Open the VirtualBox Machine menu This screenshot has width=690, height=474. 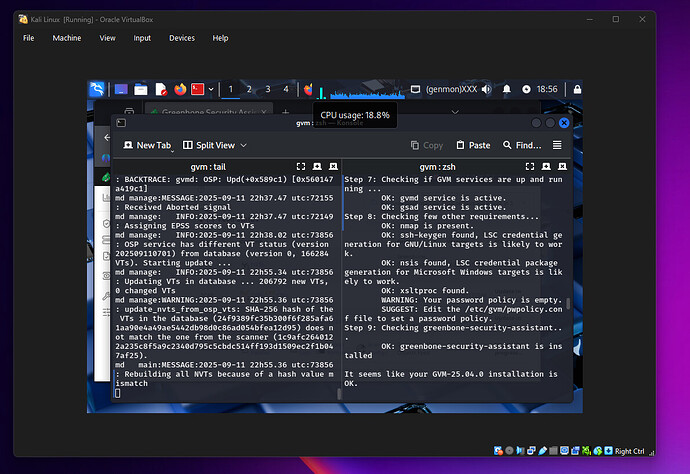pos(67,38)
